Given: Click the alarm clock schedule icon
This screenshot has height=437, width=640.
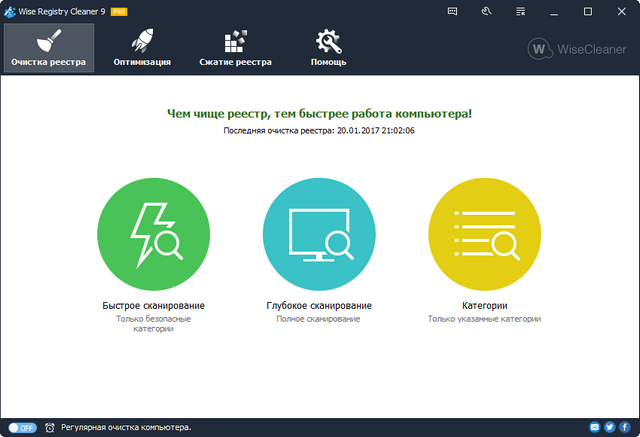Looking at the screenshot, I should (x=50, y=428).
